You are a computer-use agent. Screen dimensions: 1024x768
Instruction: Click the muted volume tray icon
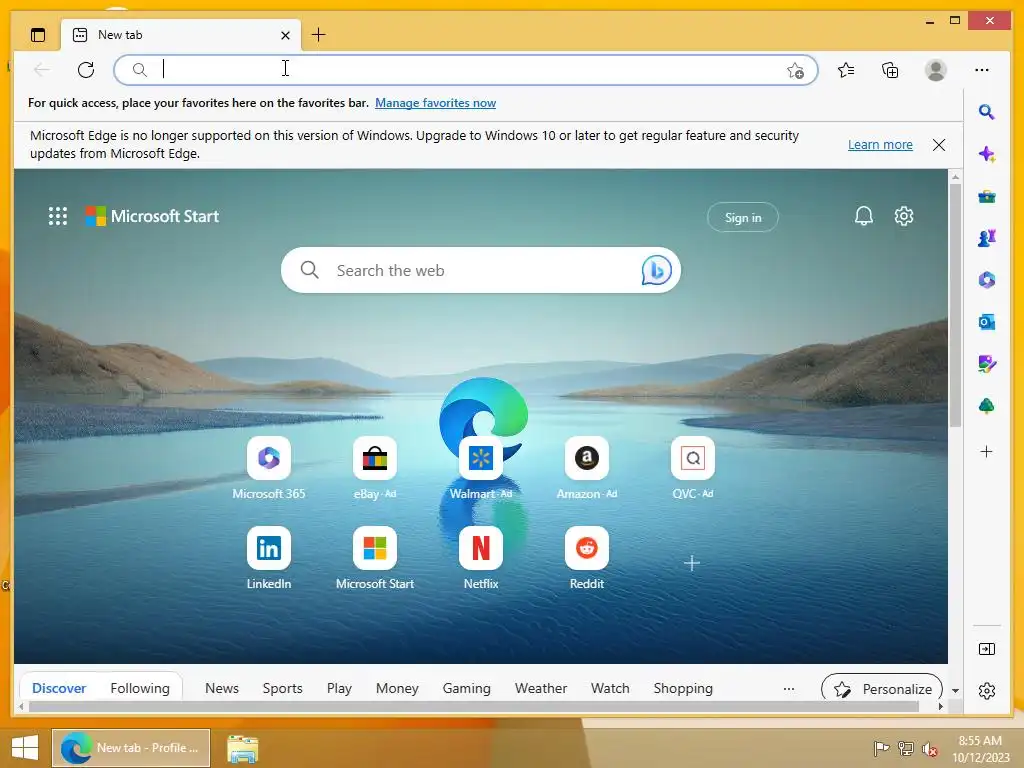coord(929,748)
